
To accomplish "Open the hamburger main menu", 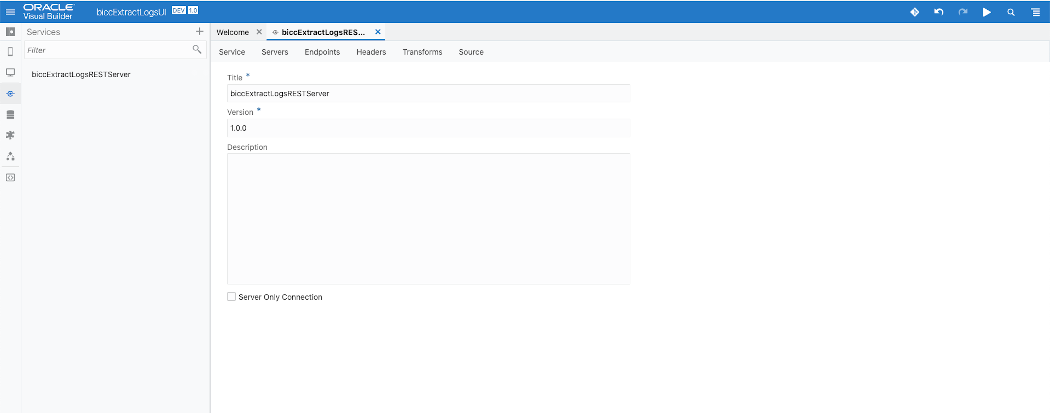I will point(10,11).
